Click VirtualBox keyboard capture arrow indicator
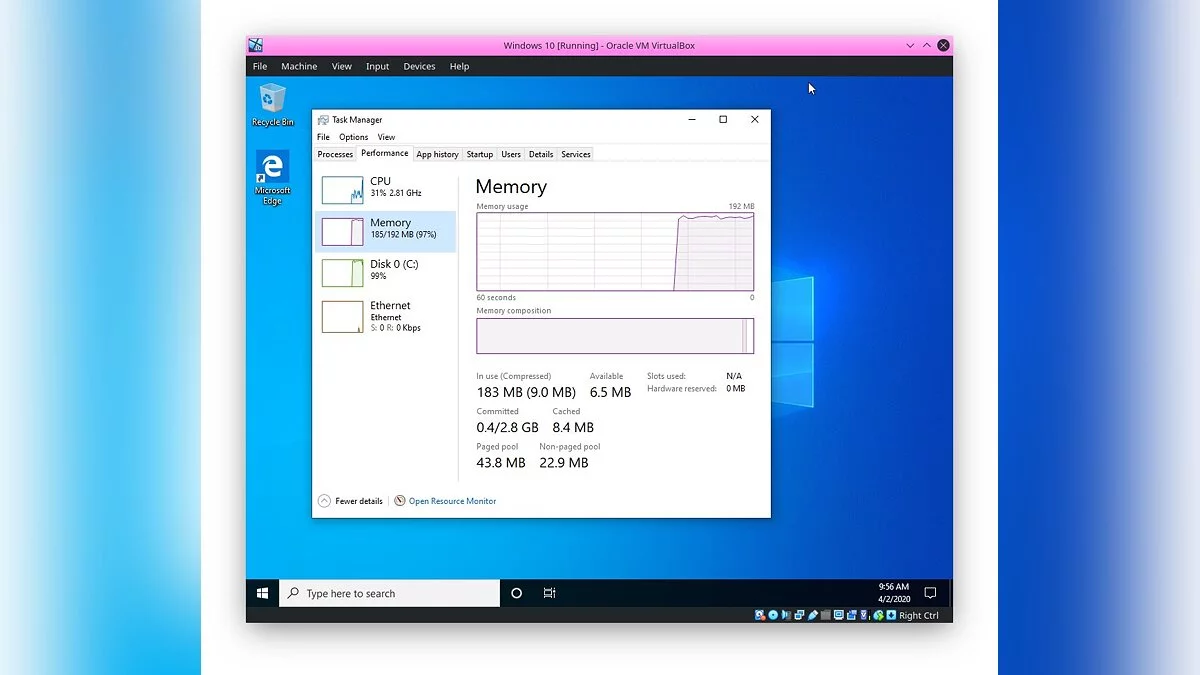 891,615
